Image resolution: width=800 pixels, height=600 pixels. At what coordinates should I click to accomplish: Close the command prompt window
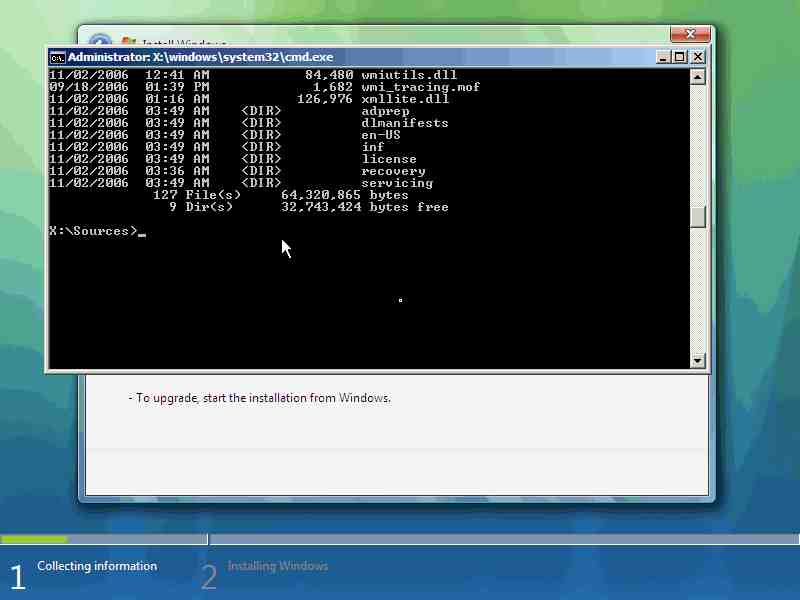coord(697,57)
